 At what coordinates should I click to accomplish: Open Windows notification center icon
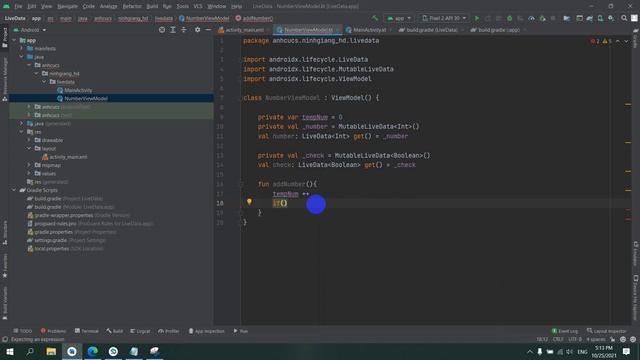pyautogui.click(x=626, y=351)
